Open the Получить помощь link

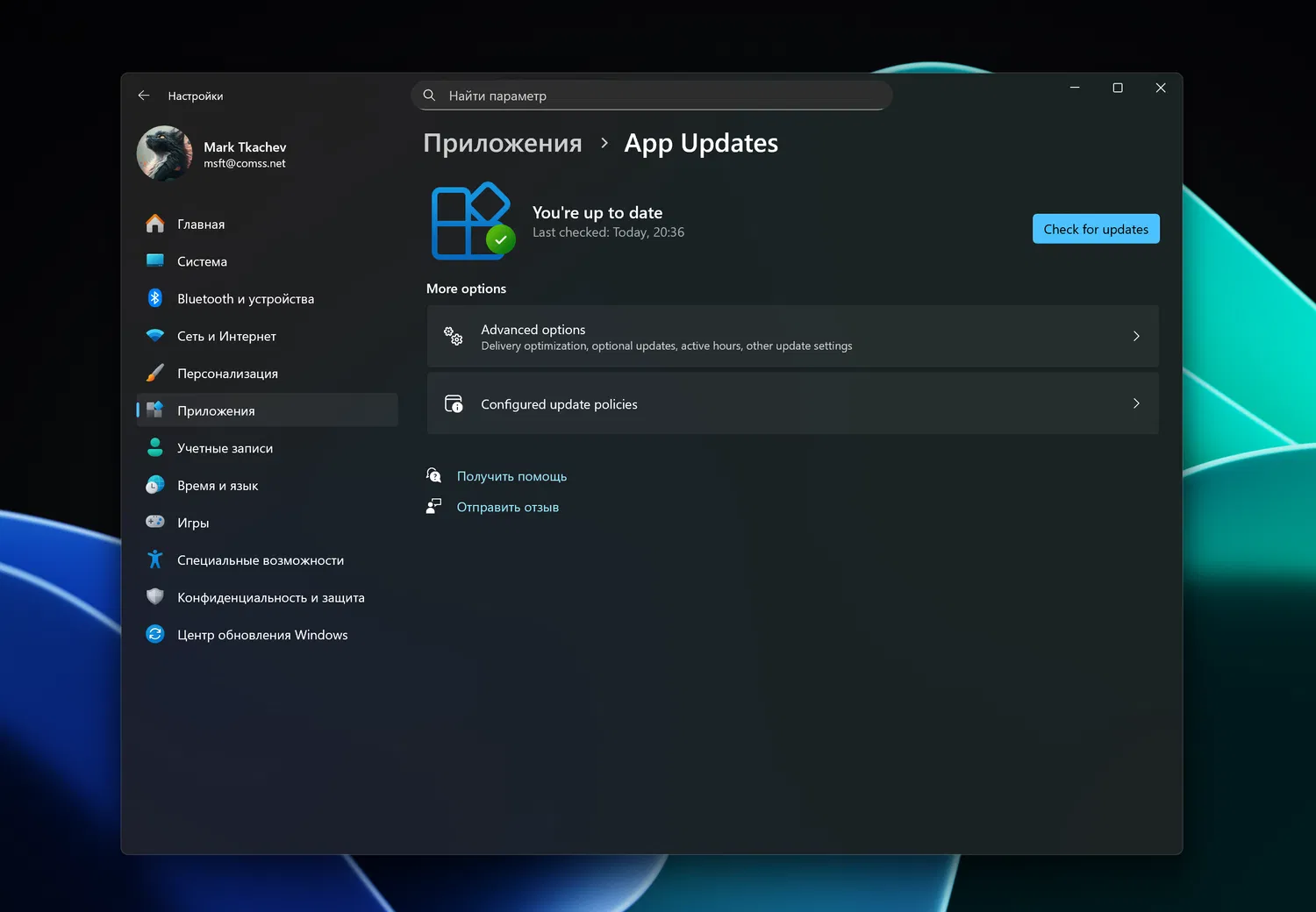coord(511,476)
